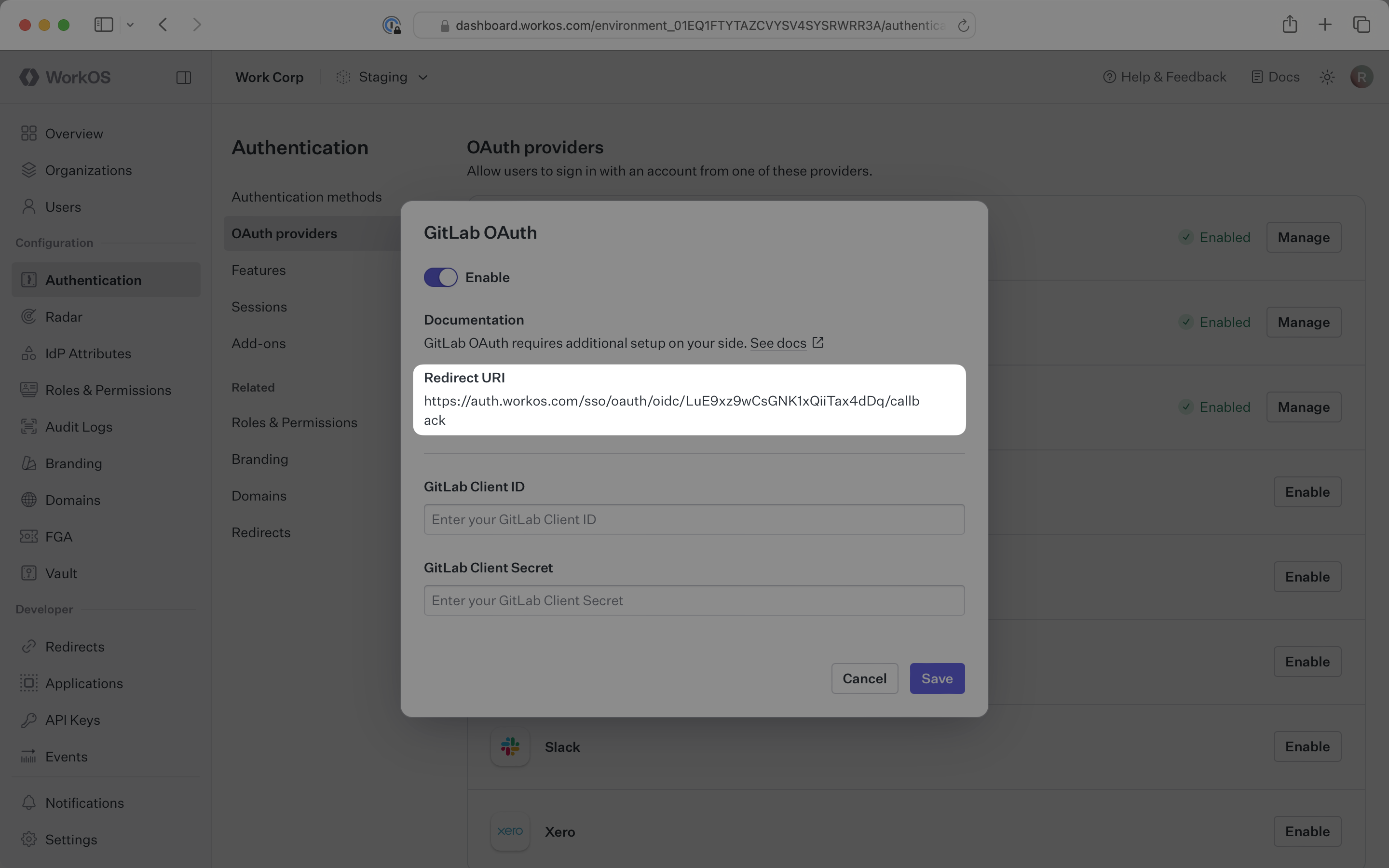Click the WorkOS logo in the top left
The image size is (1389, 868).
[64, 77]
